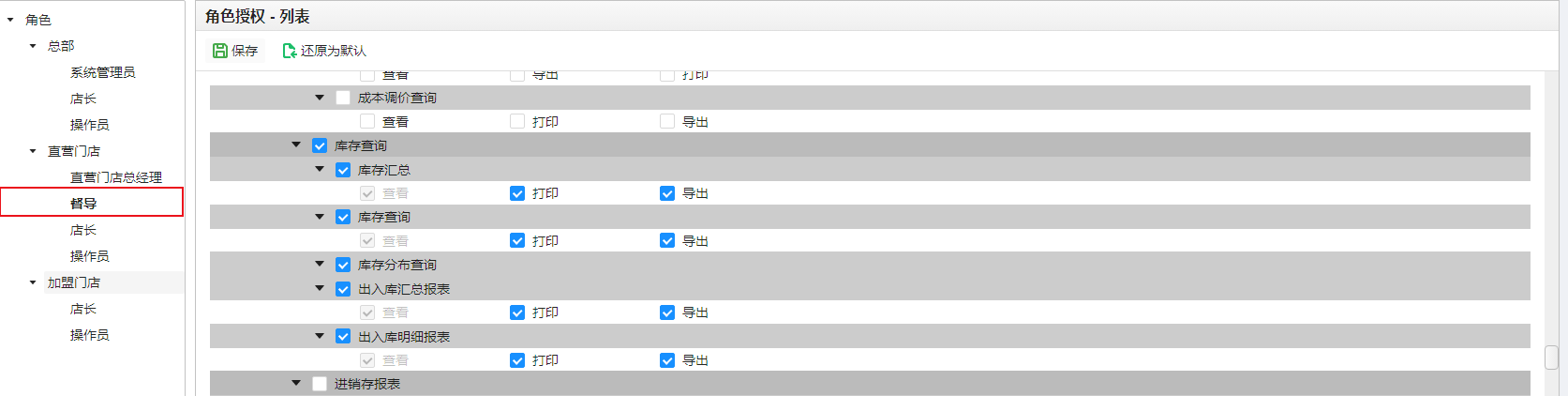Uncheck the 库存汇总 checkbox
This screenshot has height=396, width=1568.
343,170
